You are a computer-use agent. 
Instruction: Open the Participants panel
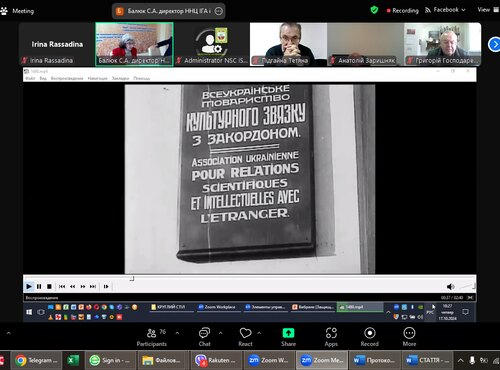152,337
